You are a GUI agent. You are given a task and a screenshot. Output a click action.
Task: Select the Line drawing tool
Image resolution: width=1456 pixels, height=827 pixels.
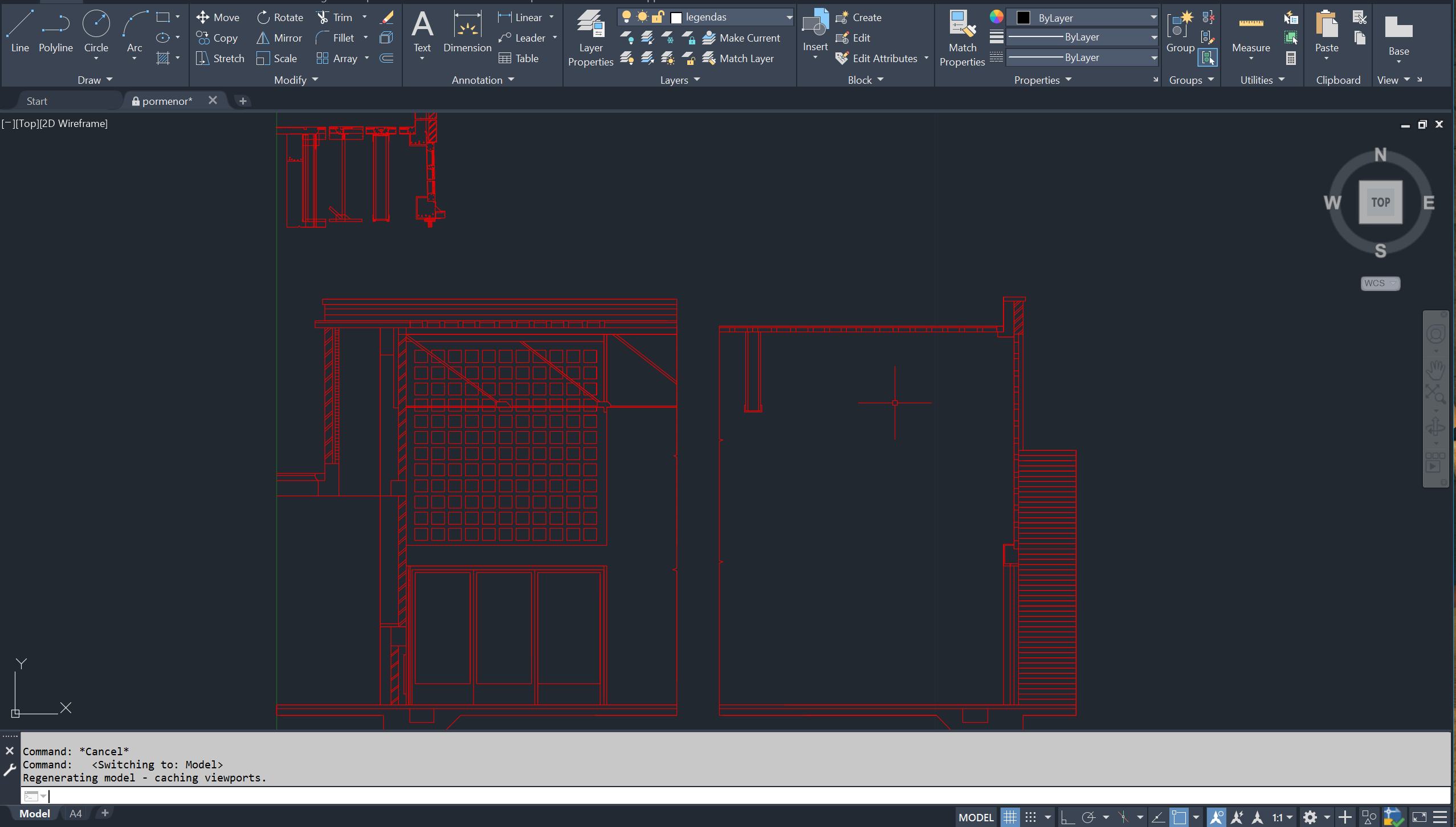[x=20, y=32]
